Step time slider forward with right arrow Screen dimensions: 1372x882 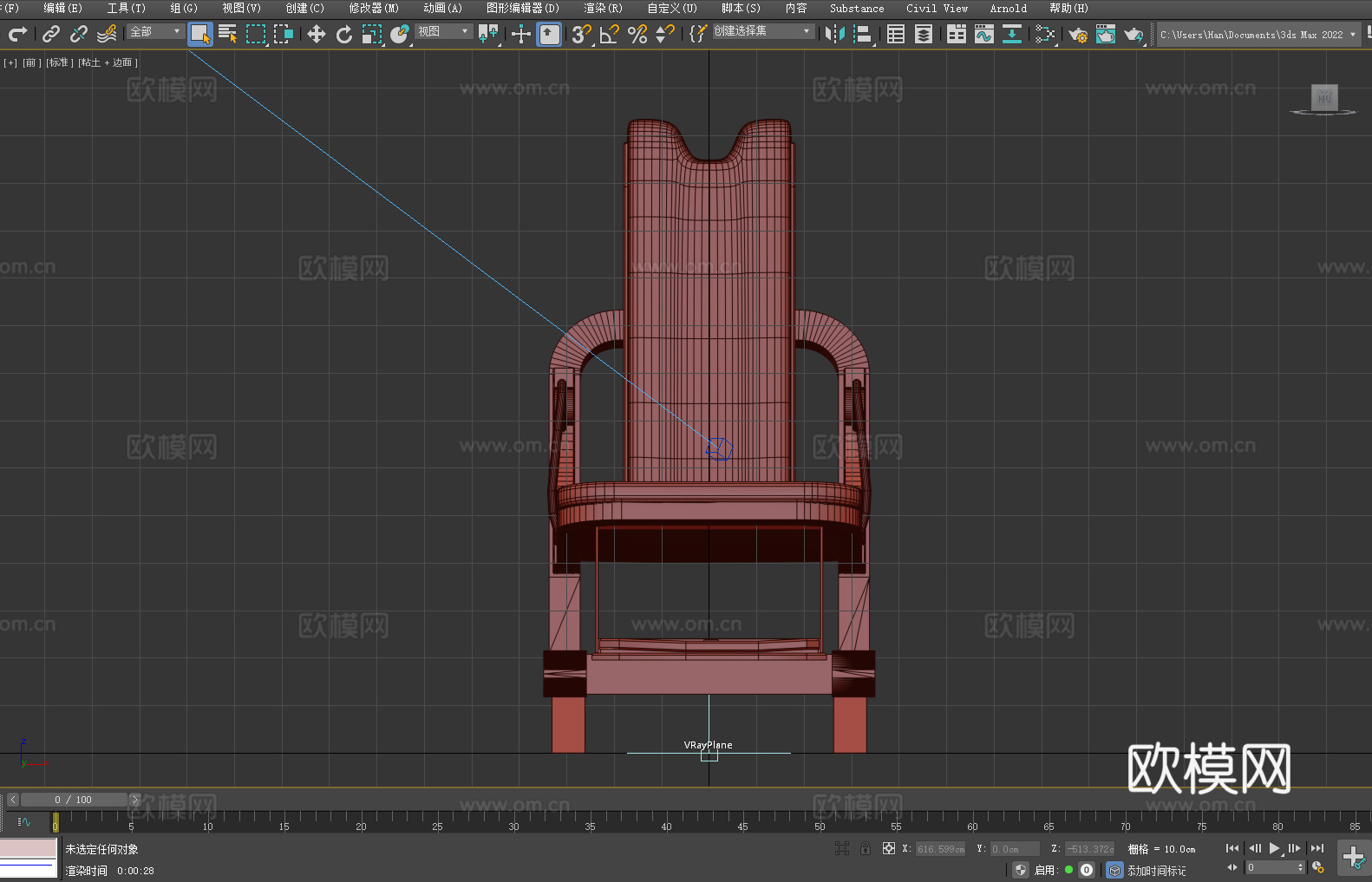(x=134, y=800)
